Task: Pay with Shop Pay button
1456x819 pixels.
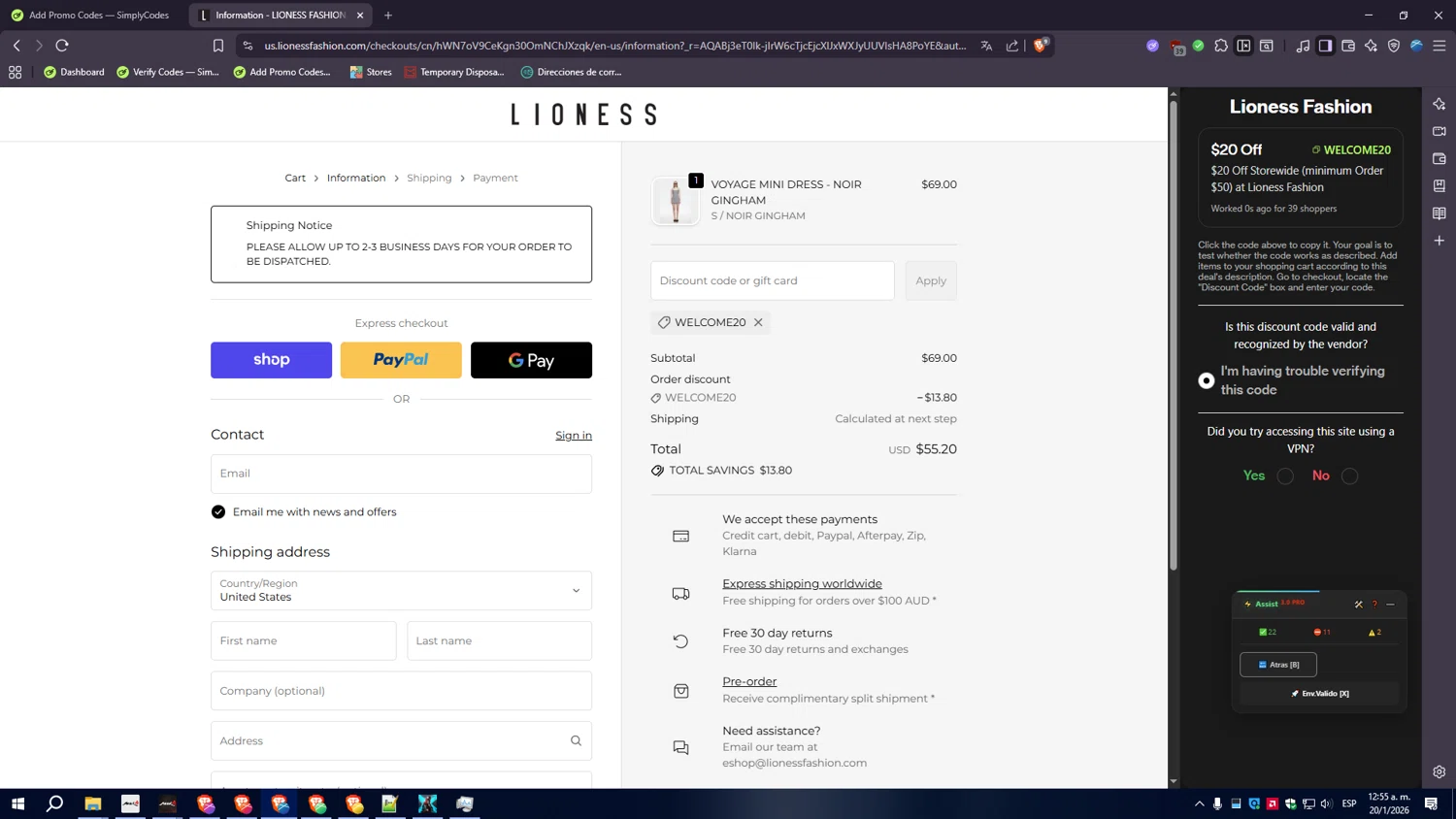Action: tap(271, 360)
